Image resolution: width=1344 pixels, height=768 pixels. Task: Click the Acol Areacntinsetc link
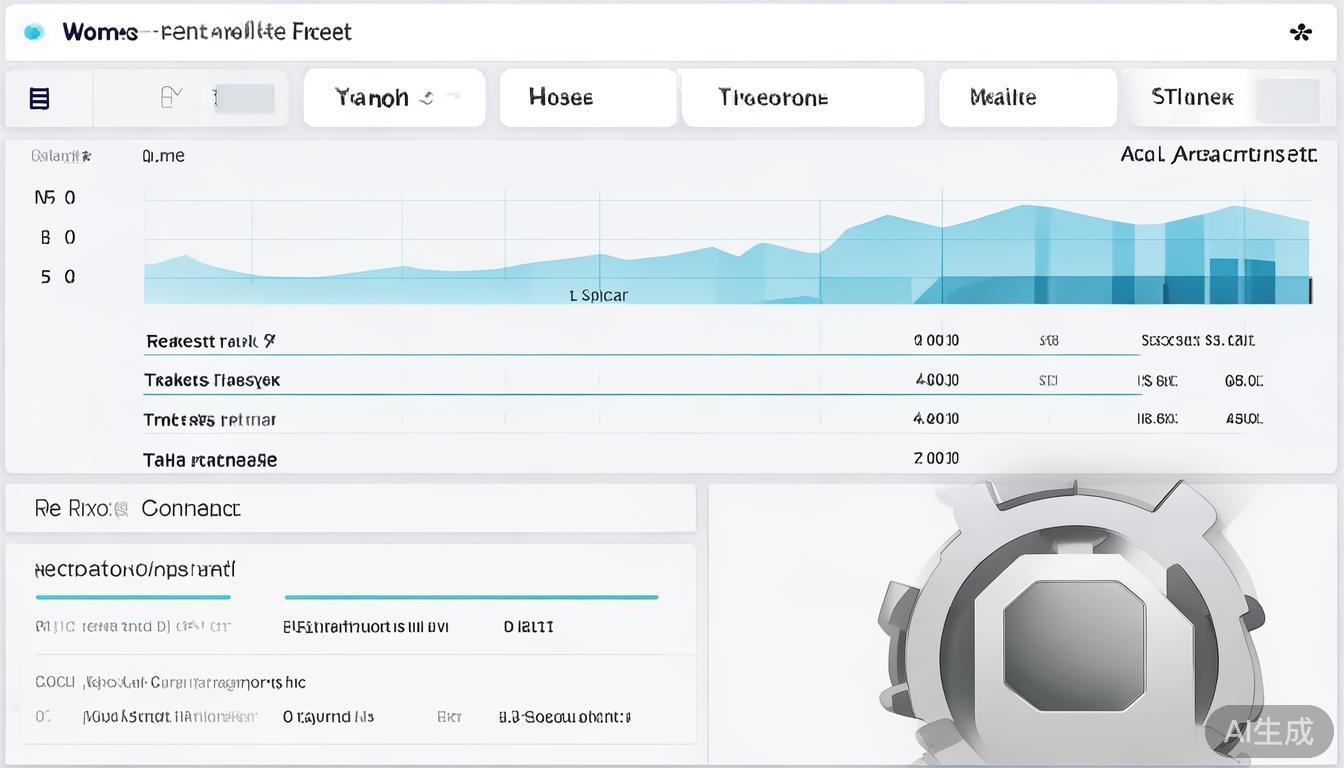(1218, 154)
